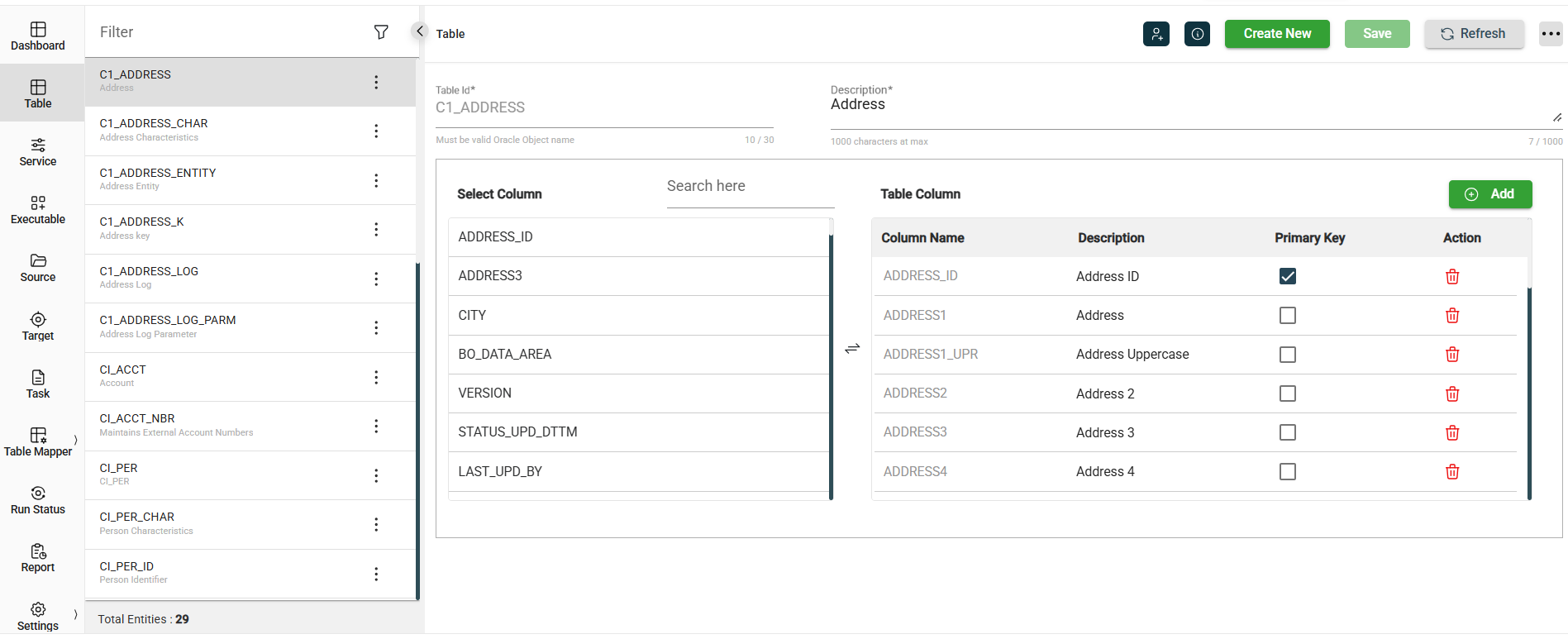The height and width of the screenshot is (639, 1568).
Task: Enable primary key for ADDRESS3 row
Action: click(x=1287, y=432)
